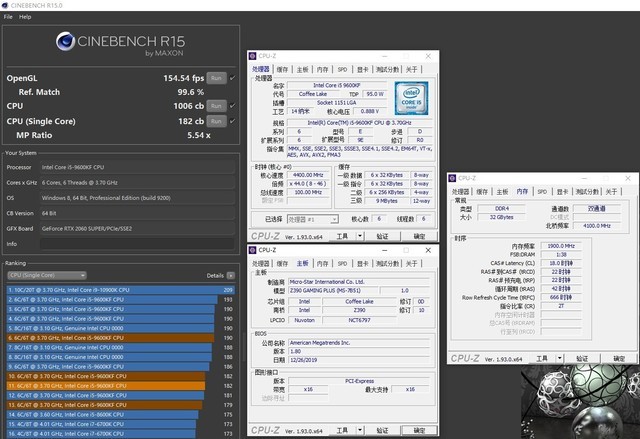This screenshot has height=439, width=640.
Task: Click the 4400.00 MHz core speed value
Action: point(308,175)
